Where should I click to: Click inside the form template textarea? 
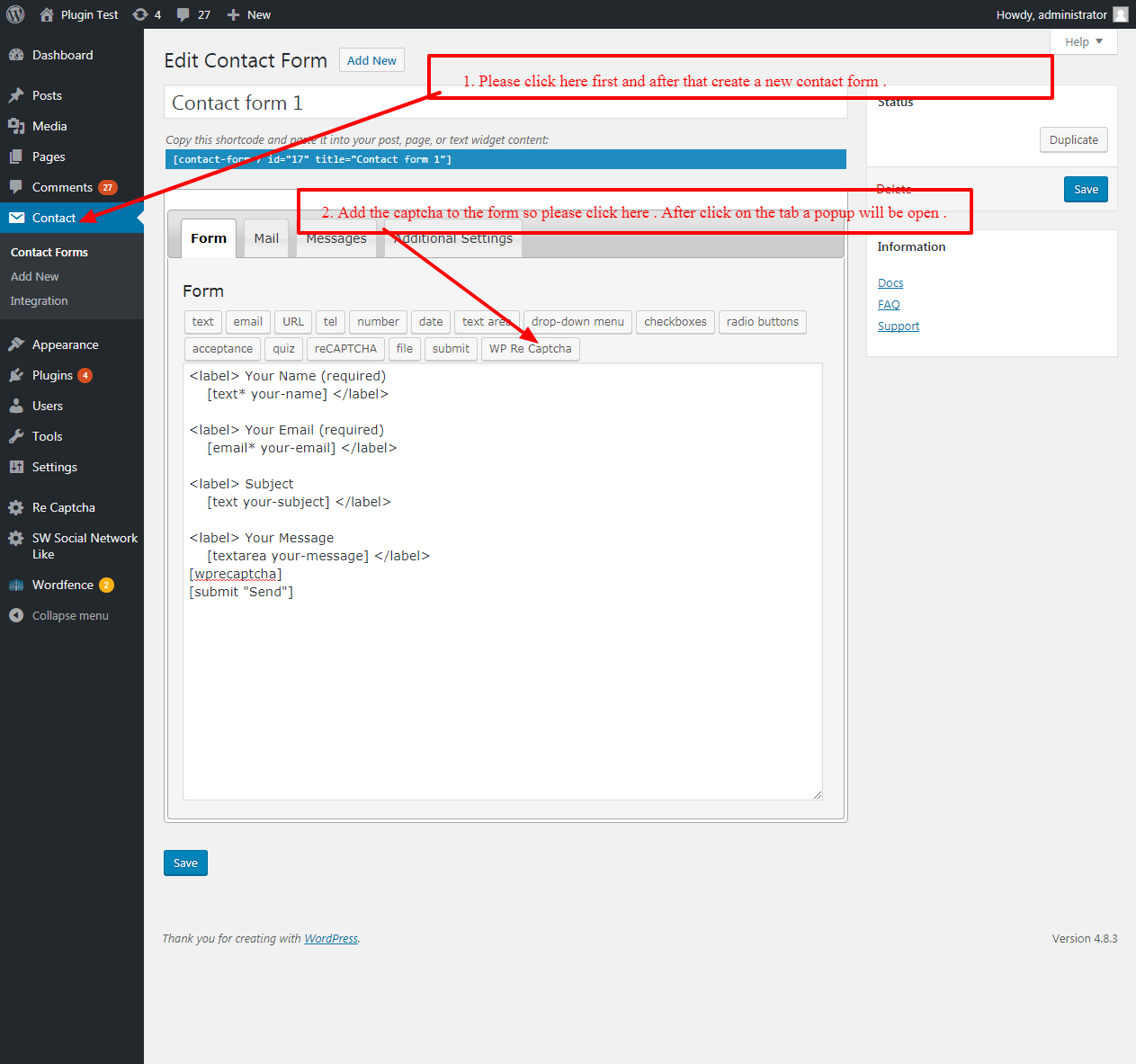[502, 581]
